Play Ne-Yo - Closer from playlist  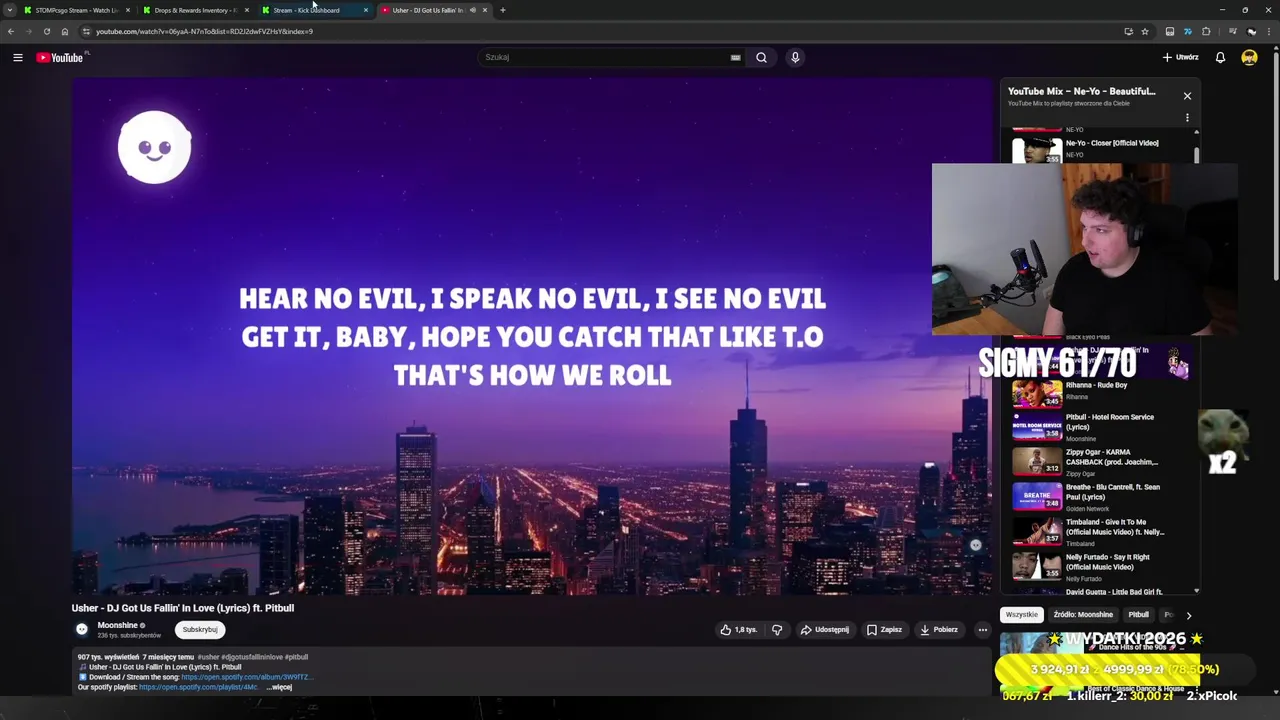tap(1100, 148)
